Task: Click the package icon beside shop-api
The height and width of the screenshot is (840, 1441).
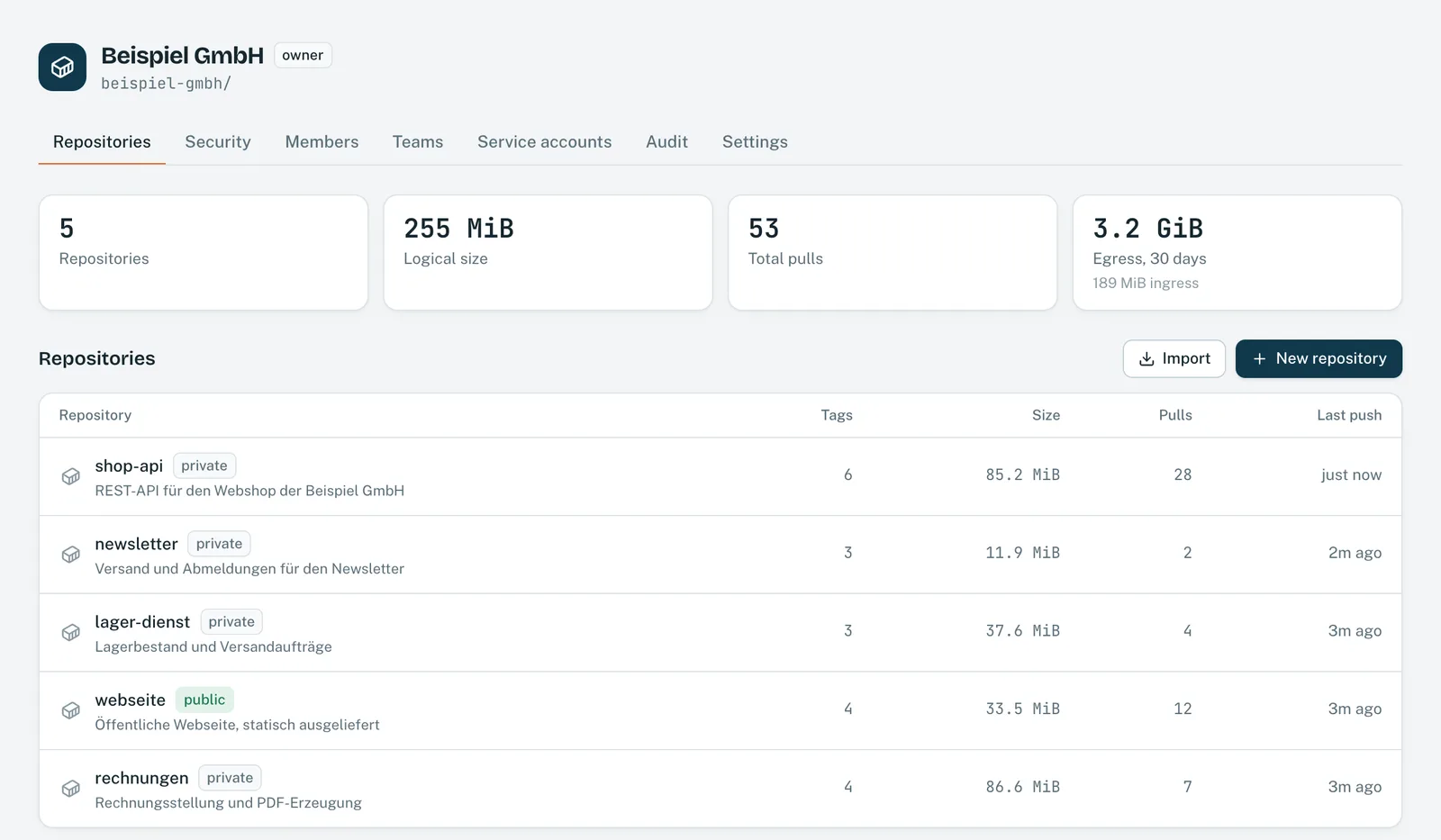Action: [x=71, y=477]
